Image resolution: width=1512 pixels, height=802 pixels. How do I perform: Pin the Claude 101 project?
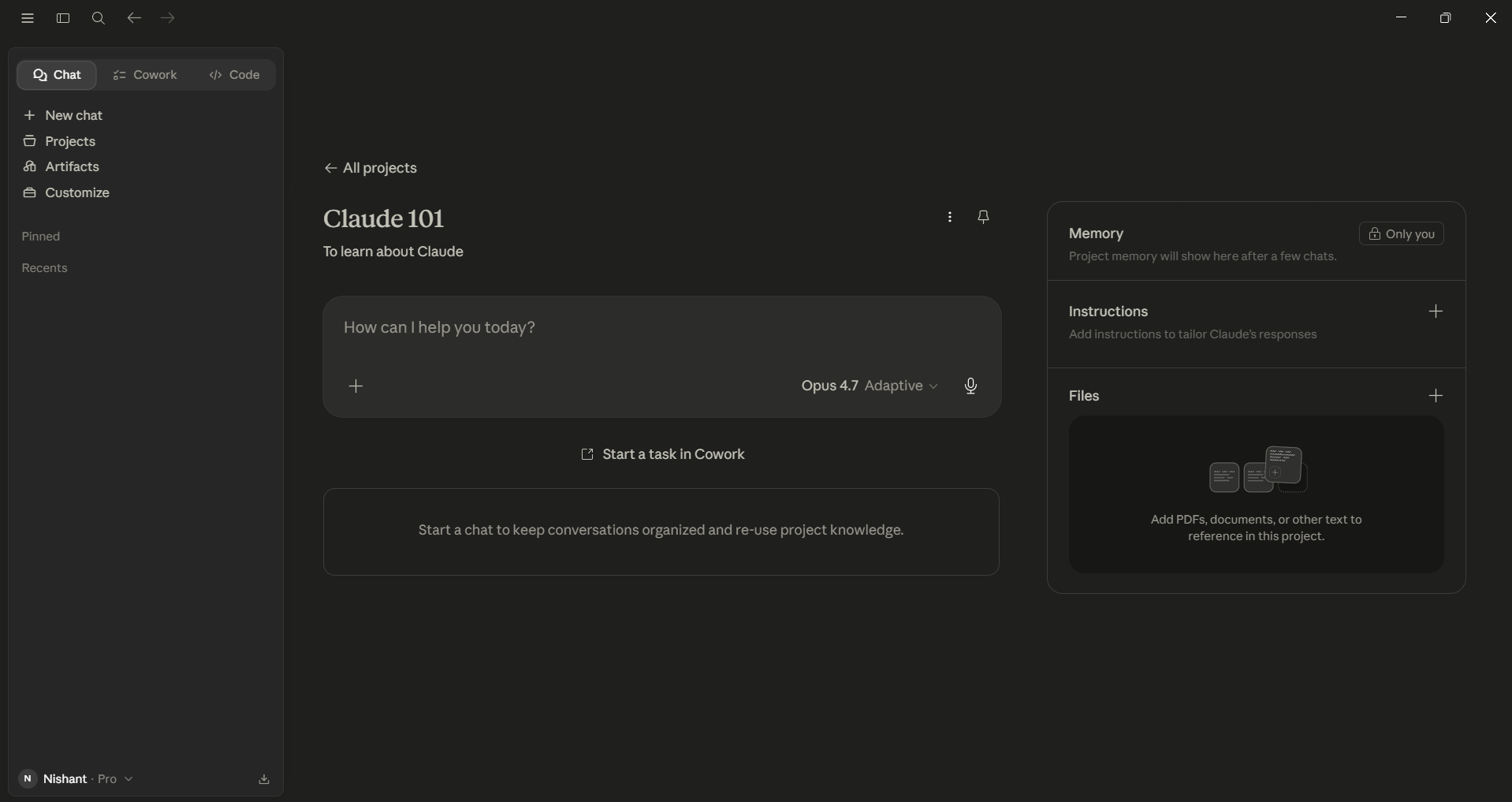(x=984, y=217)
